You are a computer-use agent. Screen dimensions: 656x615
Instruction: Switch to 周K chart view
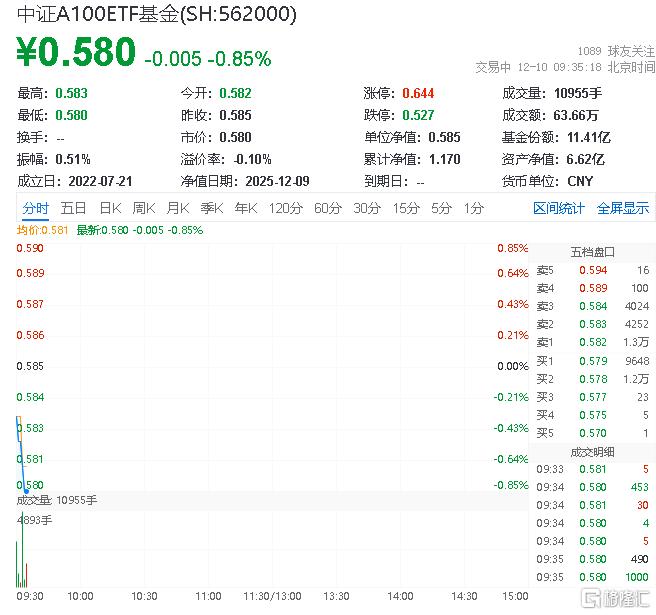pos(144,208)
